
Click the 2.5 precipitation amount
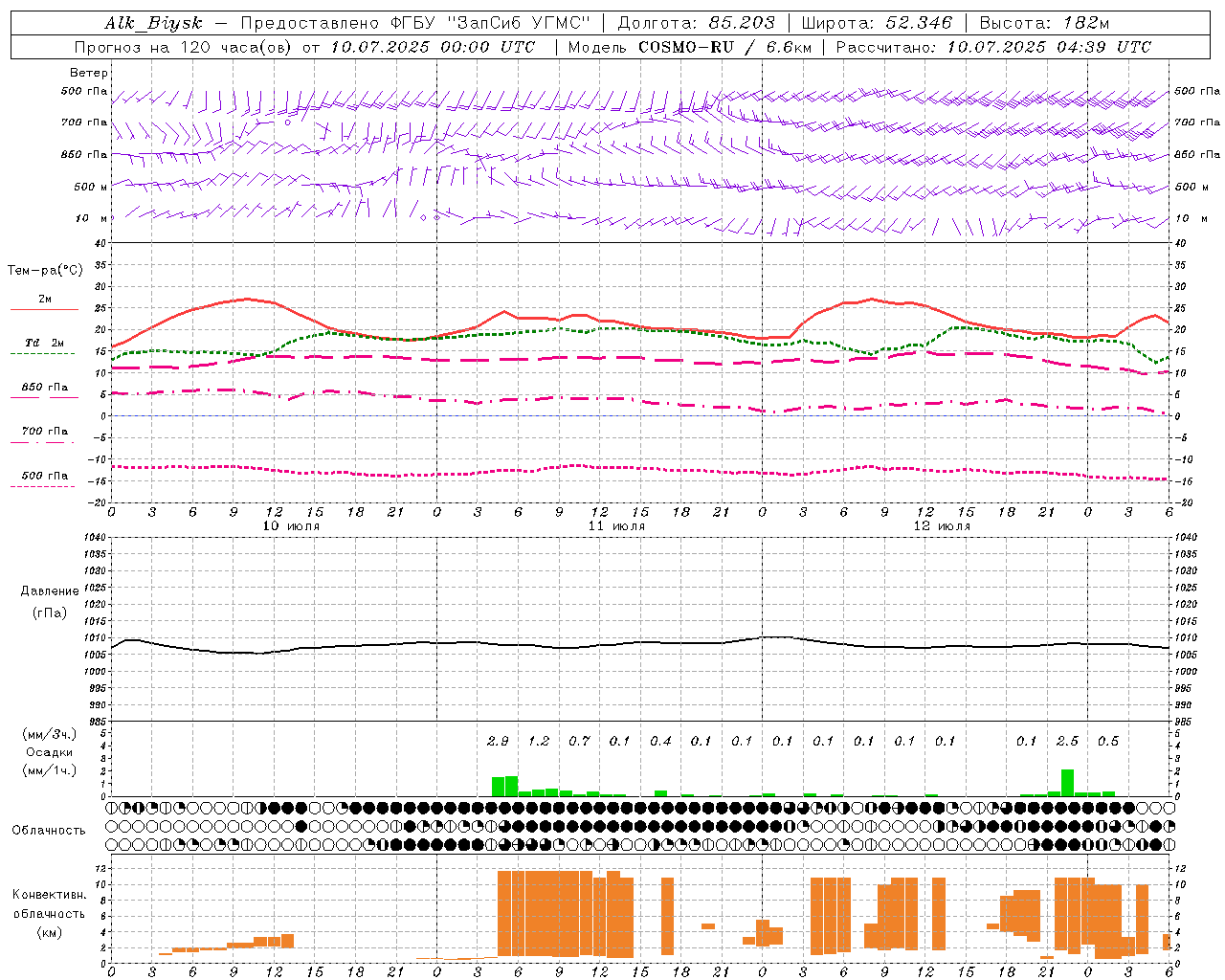1067,741
